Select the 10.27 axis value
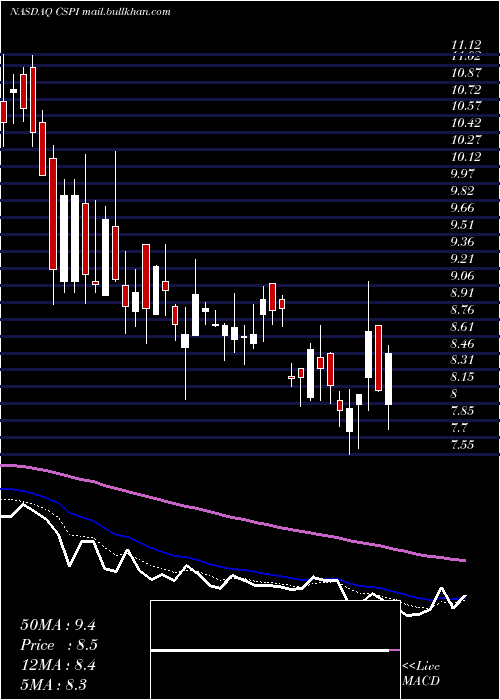The image size is (500, 700). tap(466, 141)
